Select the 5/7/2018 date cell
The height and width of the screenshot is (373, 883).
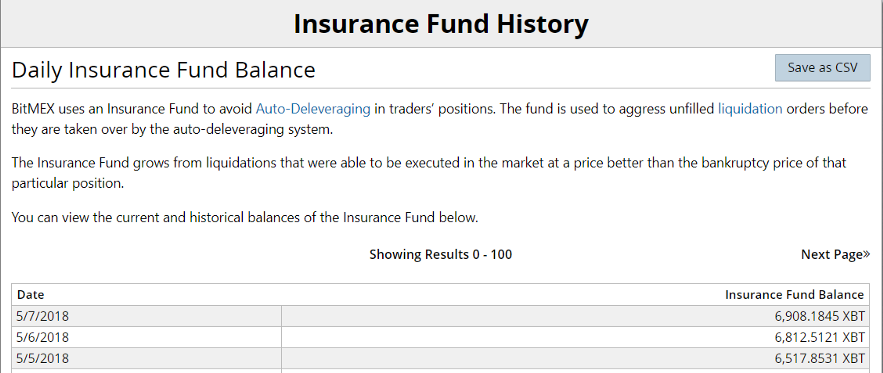click(146, 316)
